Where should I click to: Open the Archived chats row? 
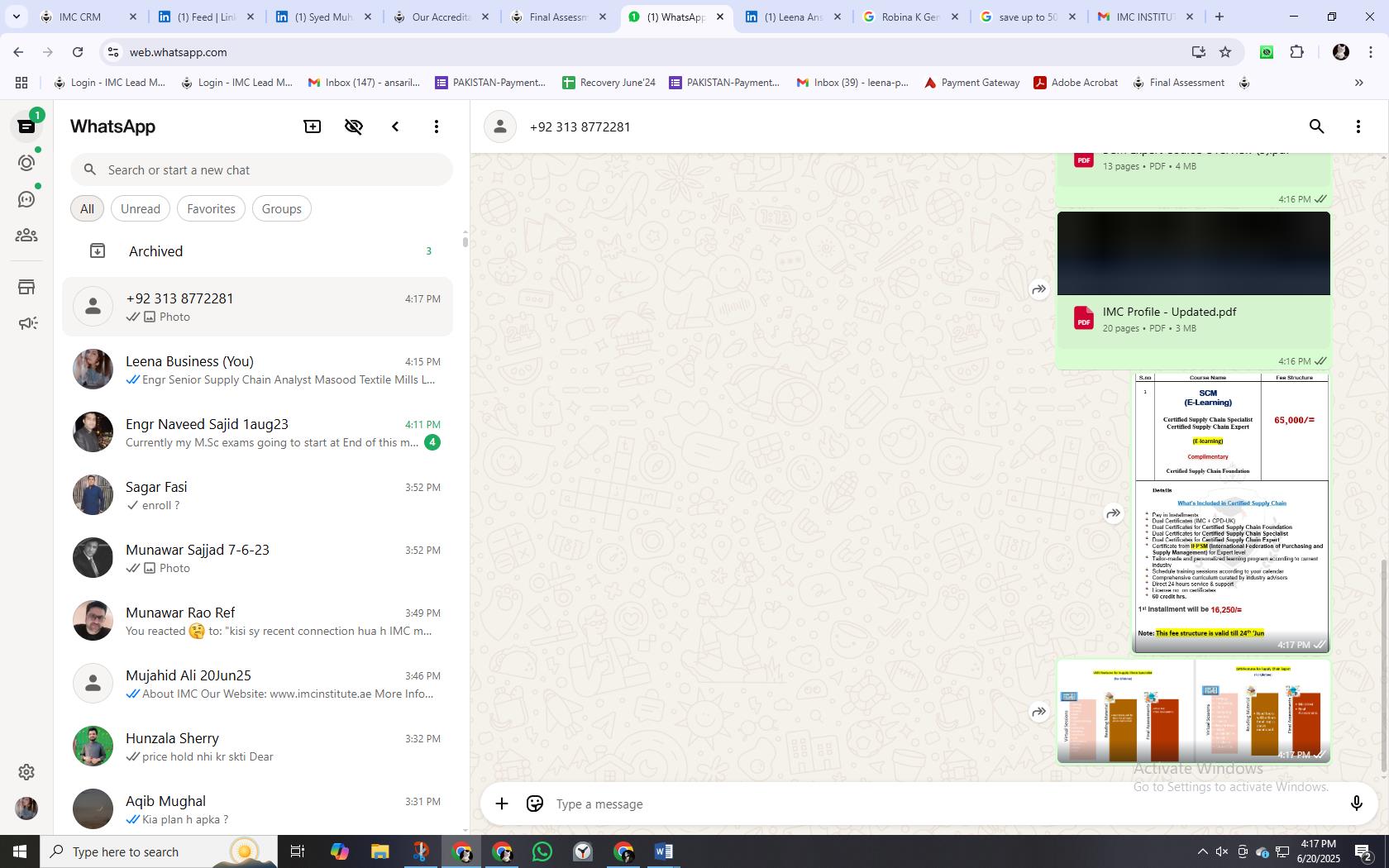pyautogui.click(x=257, y=251)
